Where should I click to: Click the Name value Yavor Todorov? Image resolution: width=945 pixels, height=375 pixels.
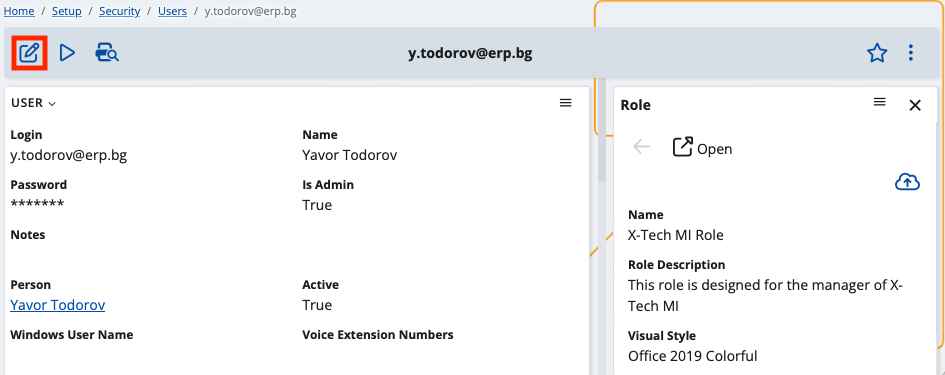click(x=350, y=156)
